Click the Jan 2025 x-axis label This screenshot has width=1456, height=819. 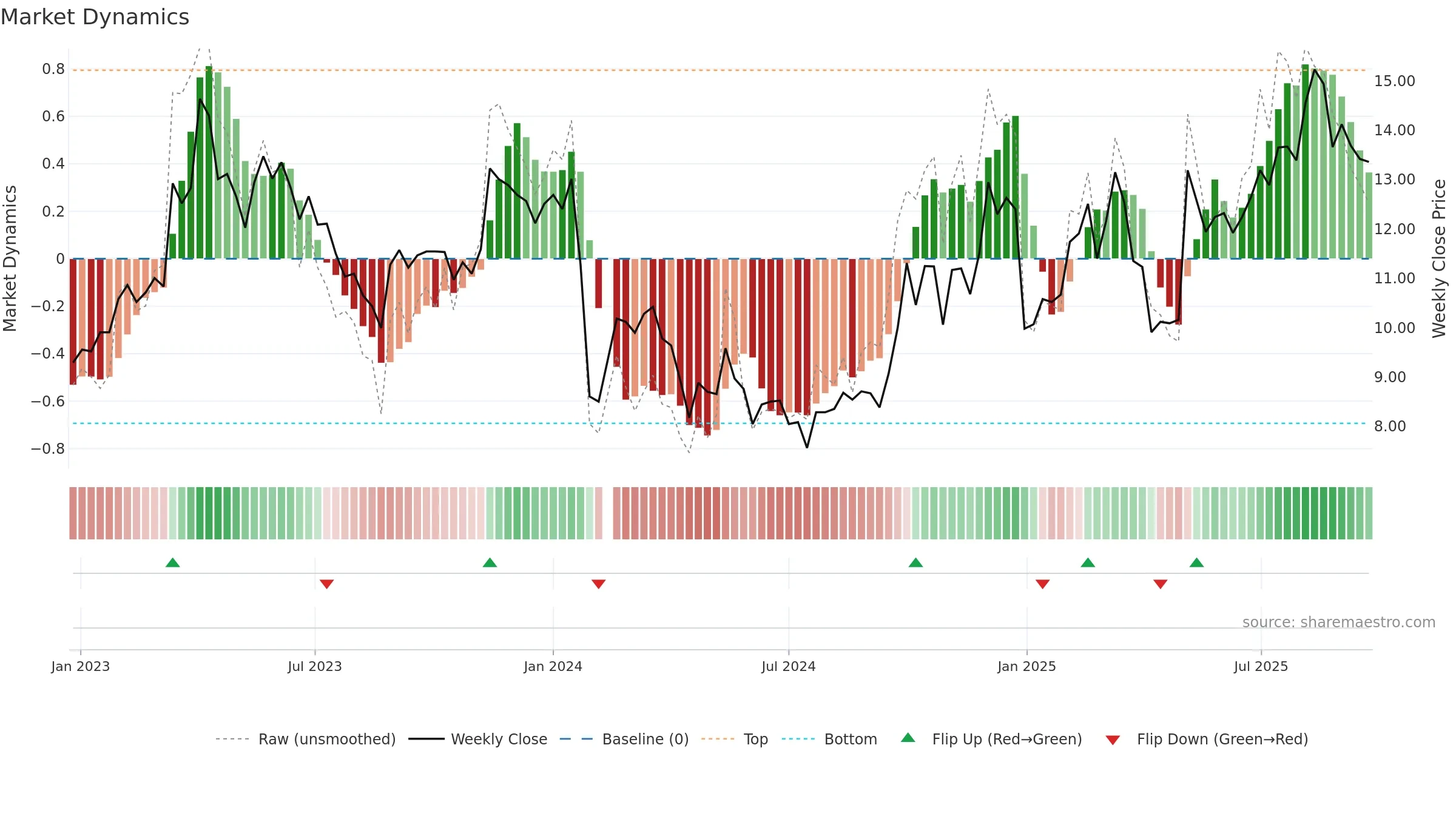point(1027,667)
